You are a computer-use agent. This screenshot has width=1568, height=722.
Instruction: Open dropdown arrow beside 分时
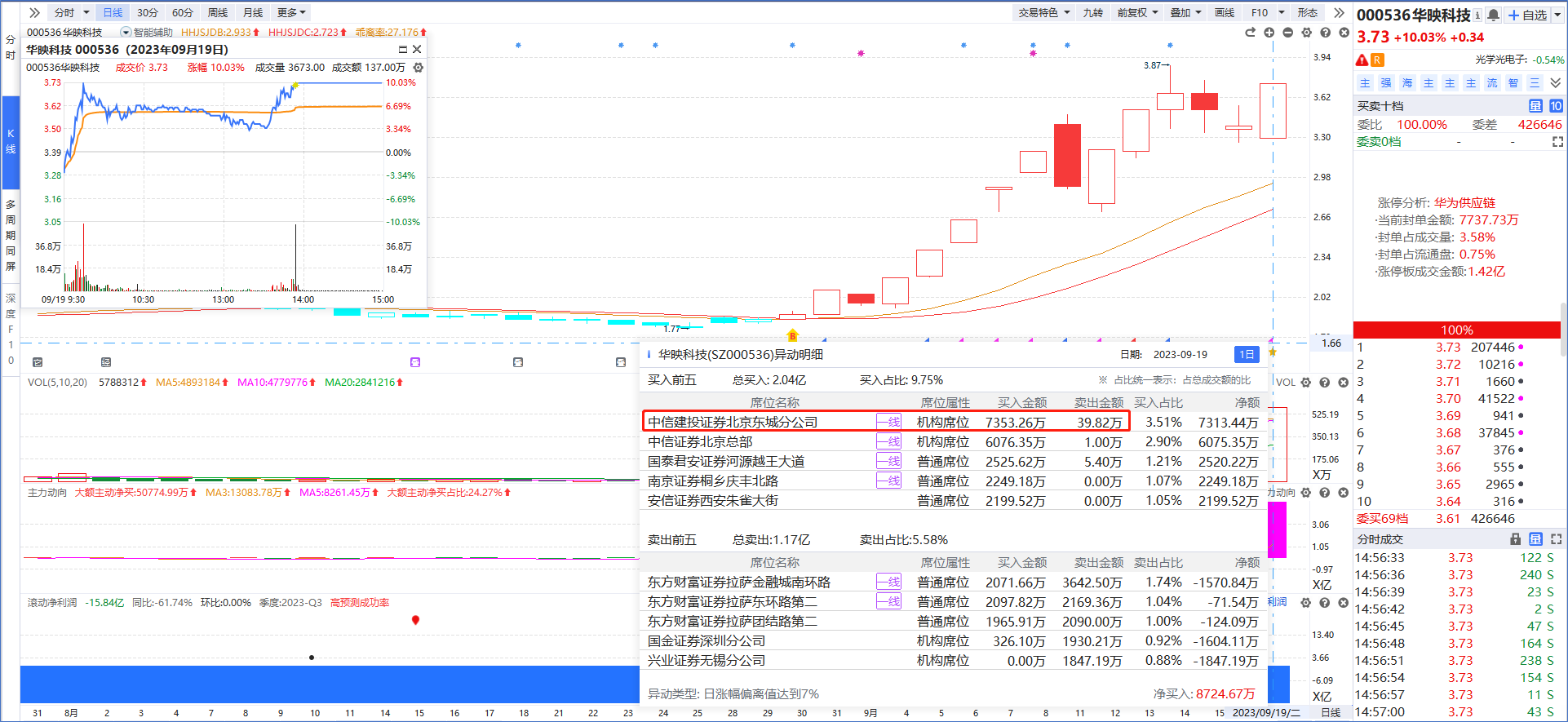tap(86, 12)
